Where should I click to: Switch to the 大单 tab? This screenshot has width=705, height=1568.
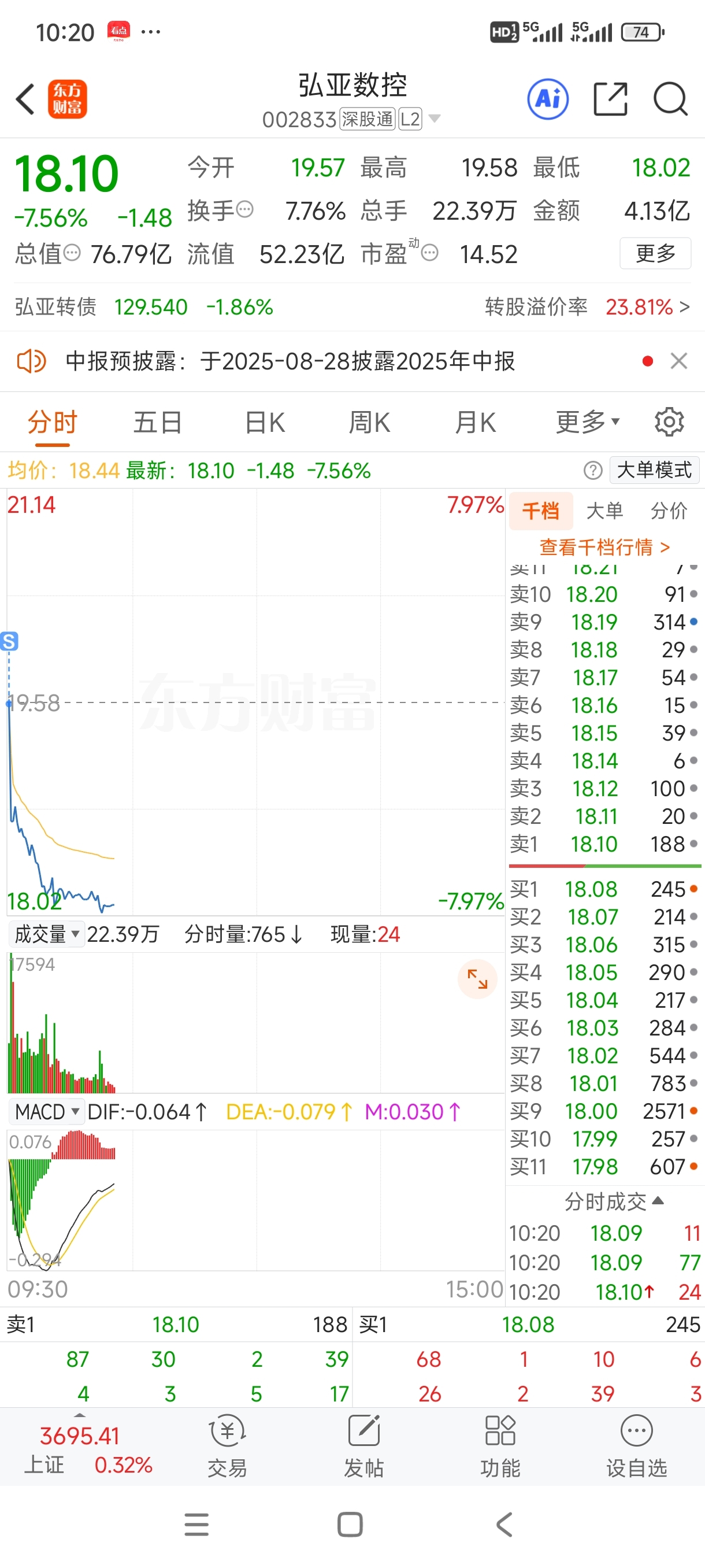[604, 511]
